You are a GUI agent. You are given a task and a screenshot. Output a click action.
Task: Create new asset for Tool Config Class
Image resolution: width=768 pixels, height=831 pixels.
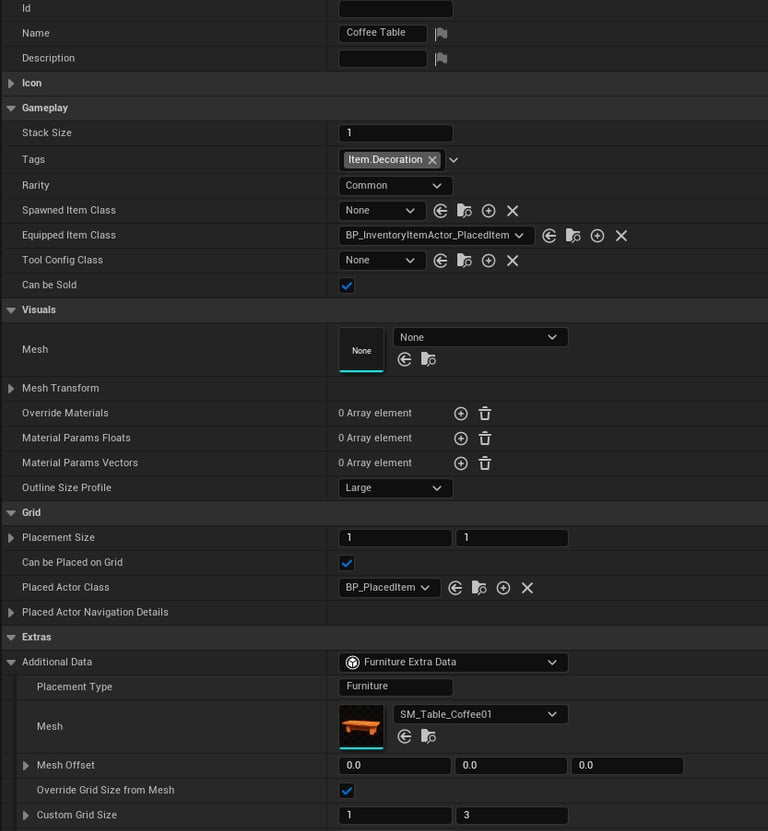click(489, 261)
